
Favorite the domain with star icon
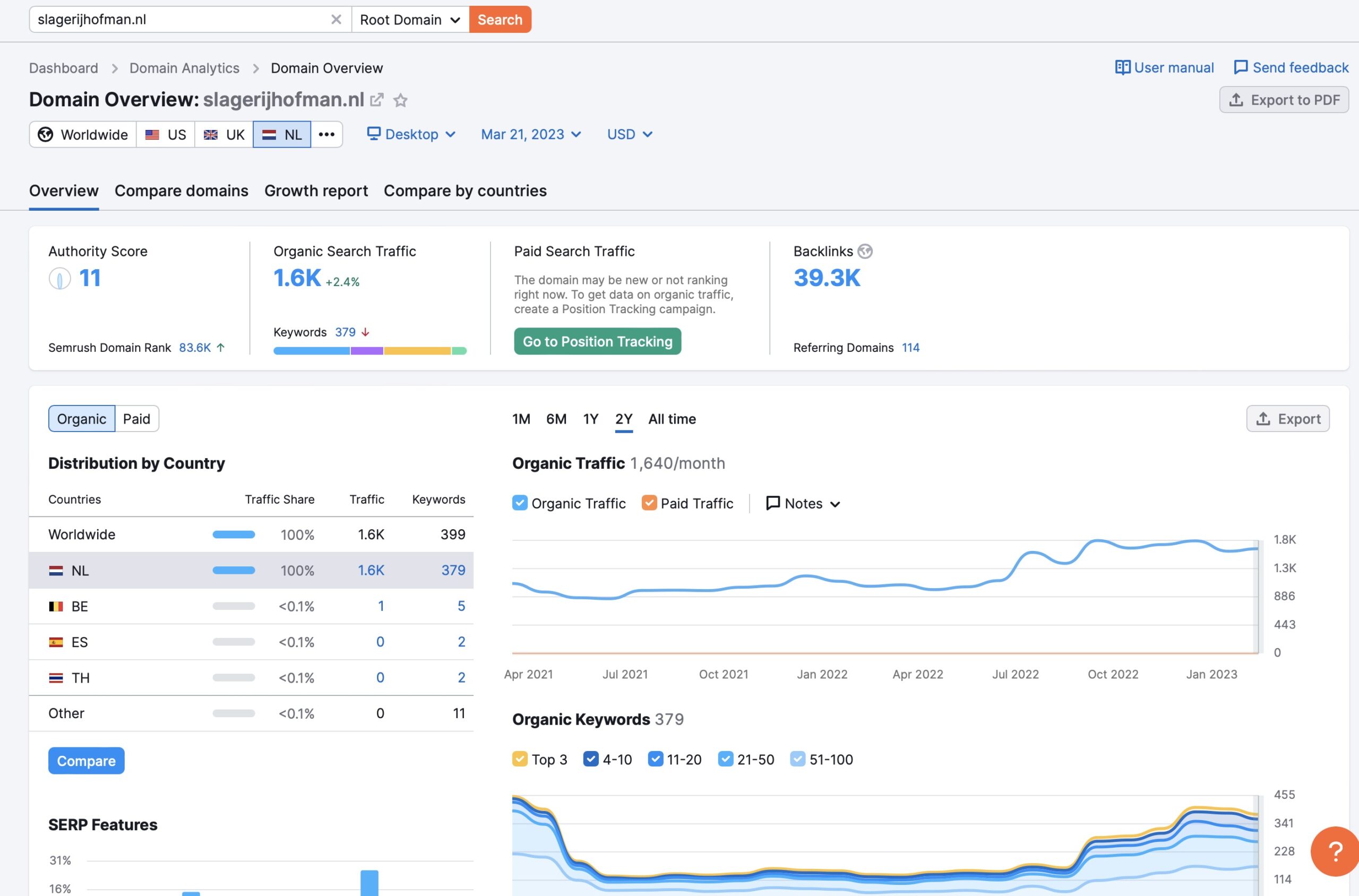pyautogui.click(x=401, y=100)
